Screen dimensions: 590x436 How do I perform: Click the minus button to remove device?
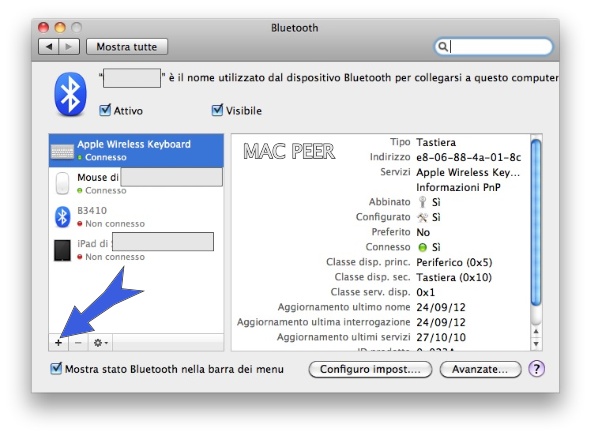click(x=78, y=343)
